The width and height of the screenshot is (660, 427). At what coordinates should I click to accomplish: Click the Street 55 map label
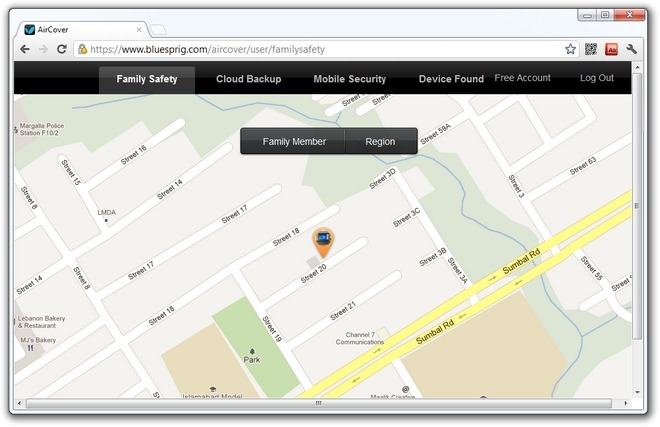point(592,268)
